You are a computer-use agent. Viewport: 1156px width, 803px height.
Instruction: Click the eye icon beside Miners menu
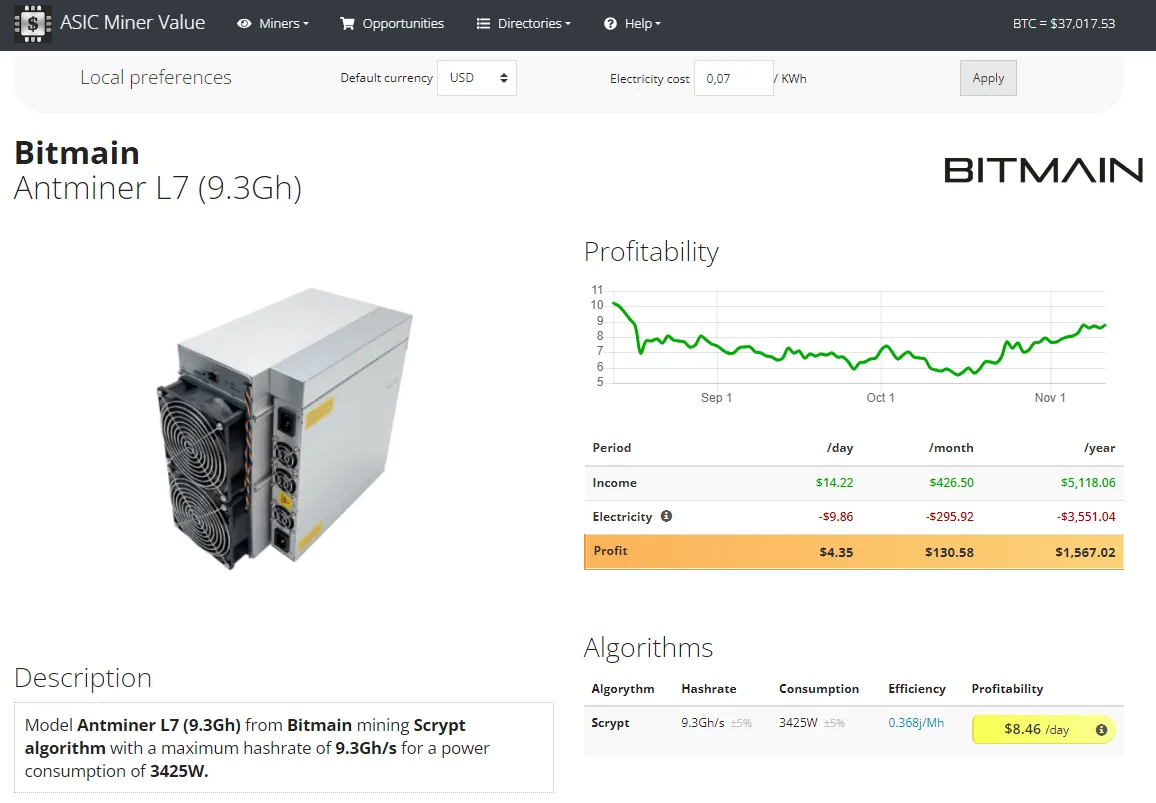pos(243,23)
